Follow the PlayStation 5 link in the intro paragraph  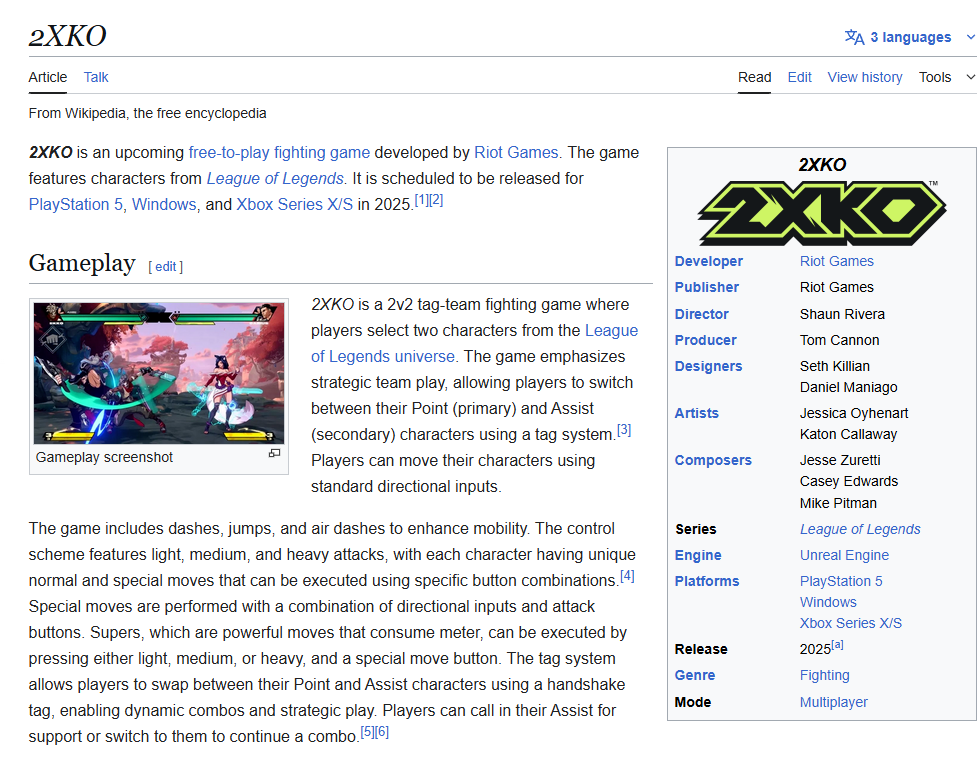76,205
